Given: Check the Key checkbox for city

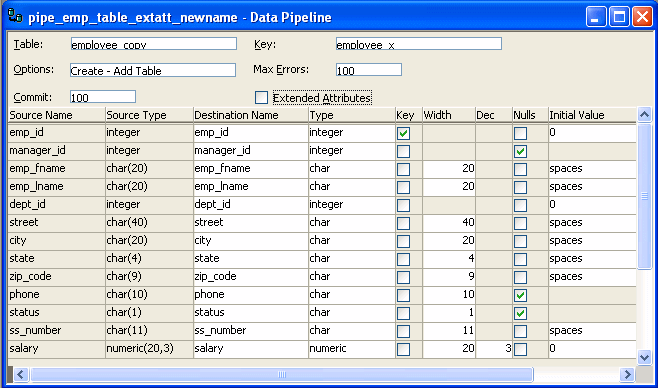Looking at the screenshot, I should [403, 242].
